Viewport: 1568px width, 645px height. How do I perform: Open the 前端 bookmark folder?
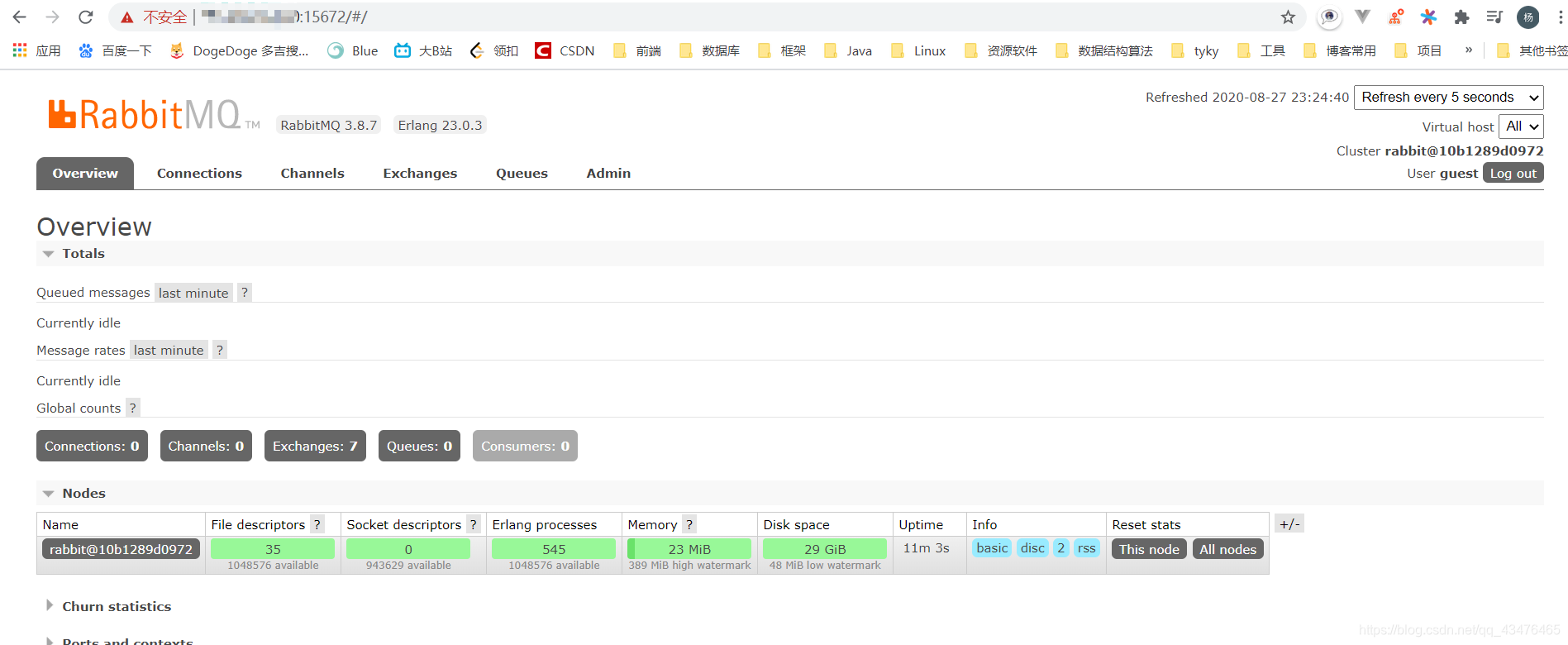636,50
